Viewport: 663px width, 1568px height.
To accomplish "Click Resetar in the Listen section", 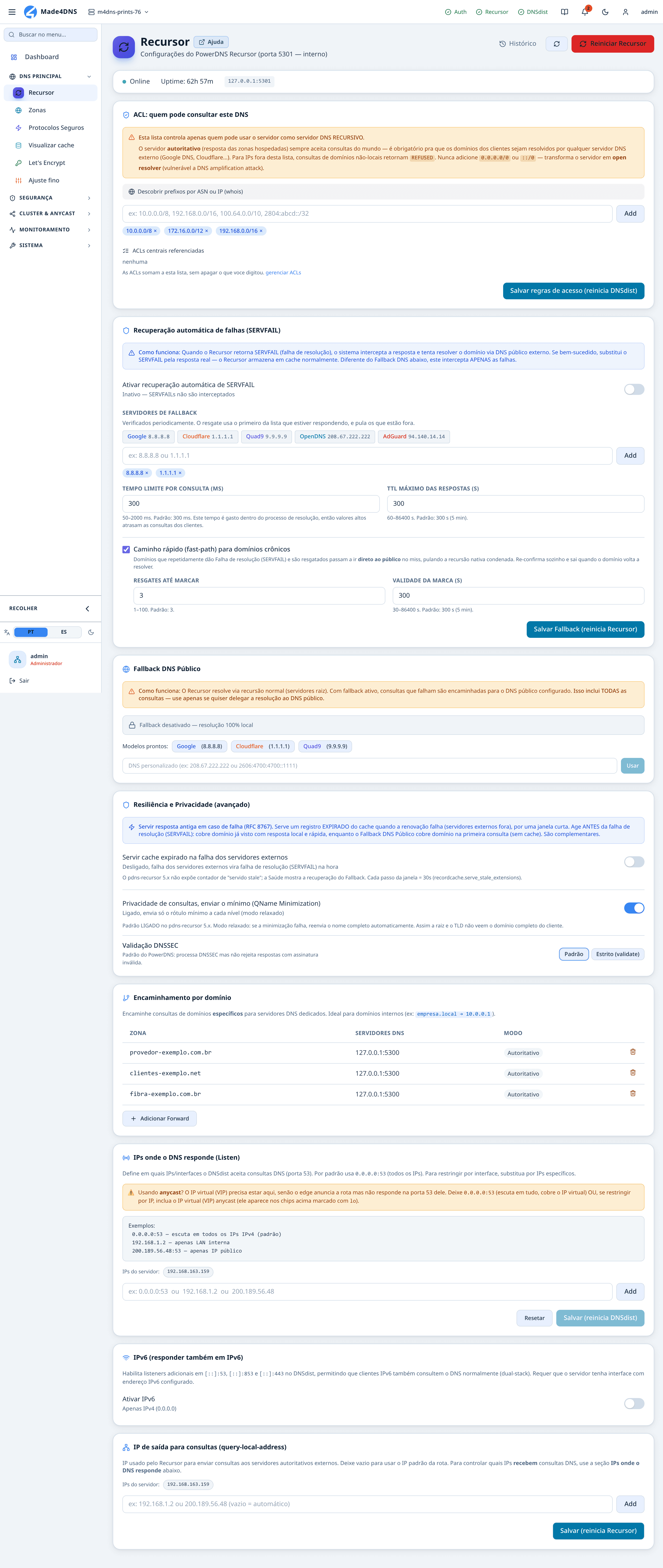I will (535, 1318).
